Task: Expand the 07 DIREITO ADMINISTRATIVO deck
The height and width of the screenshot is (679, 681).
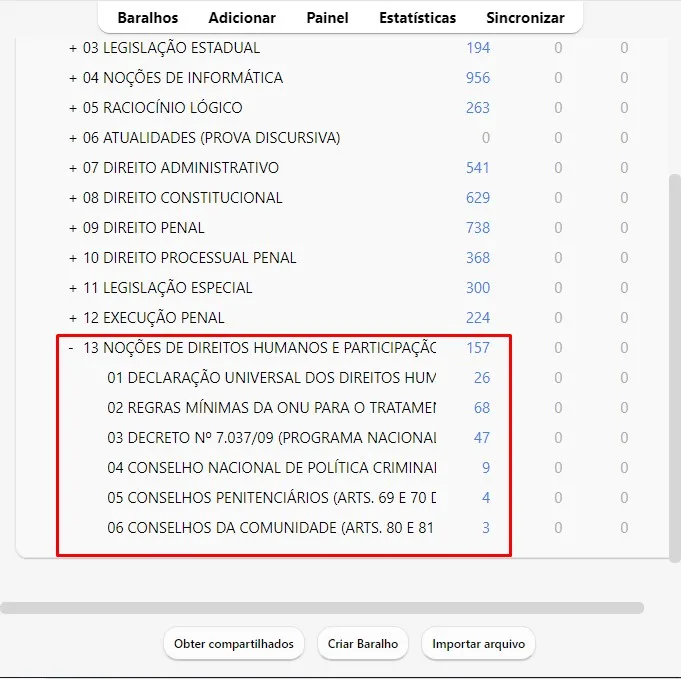Action: click(x=73, y=168)
